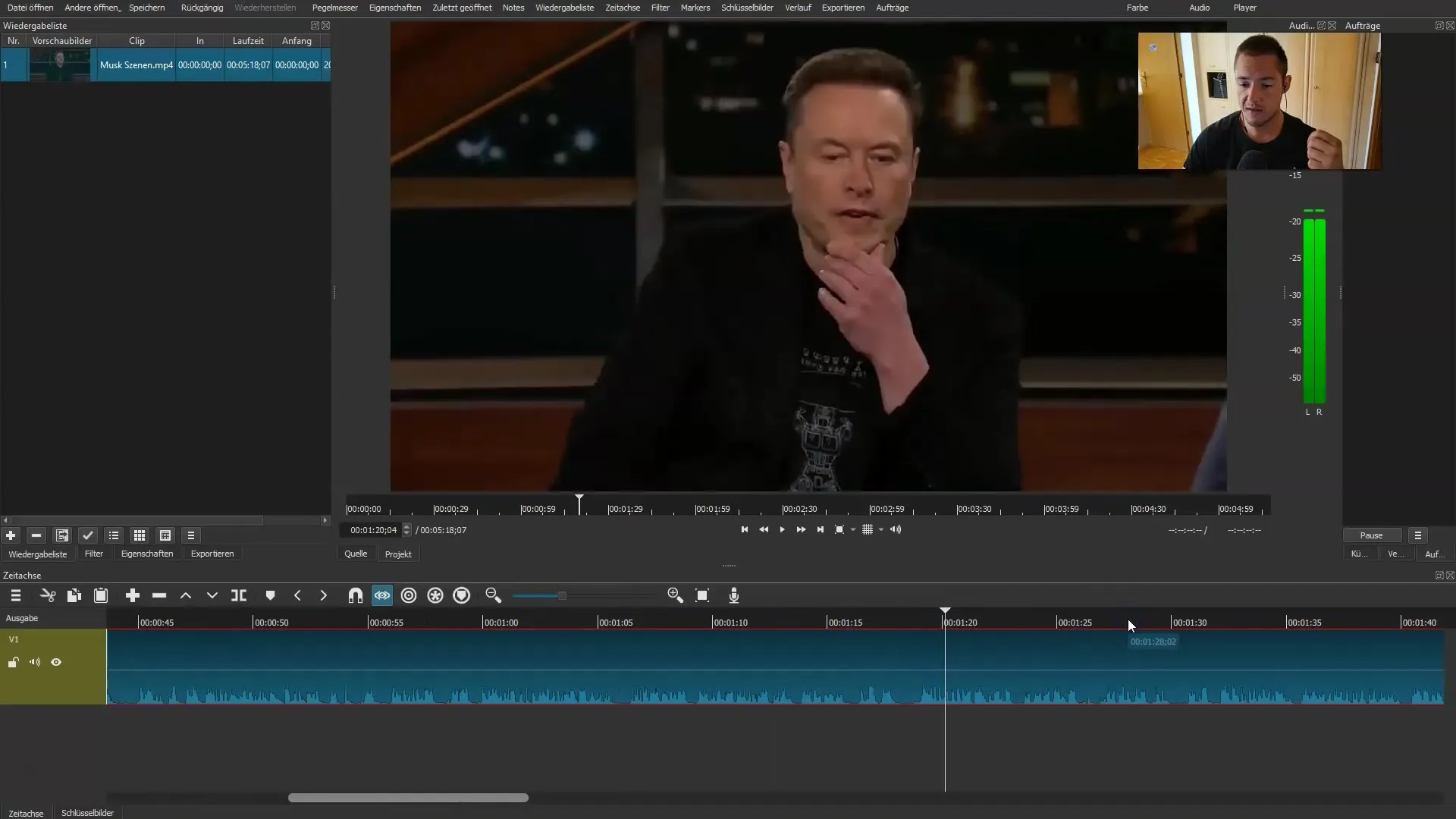Screen dimensions: 1456x819
Task: Switch to the Quelle tab
Action: click(356, 554)
